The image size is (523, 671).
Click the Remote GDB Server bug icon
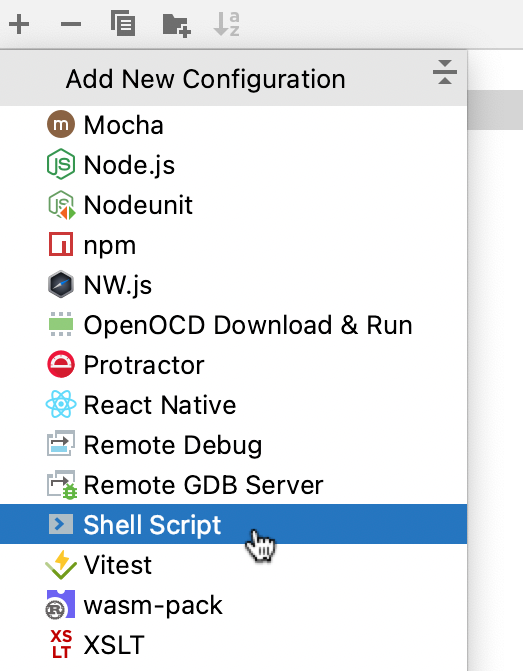point(62,484)
